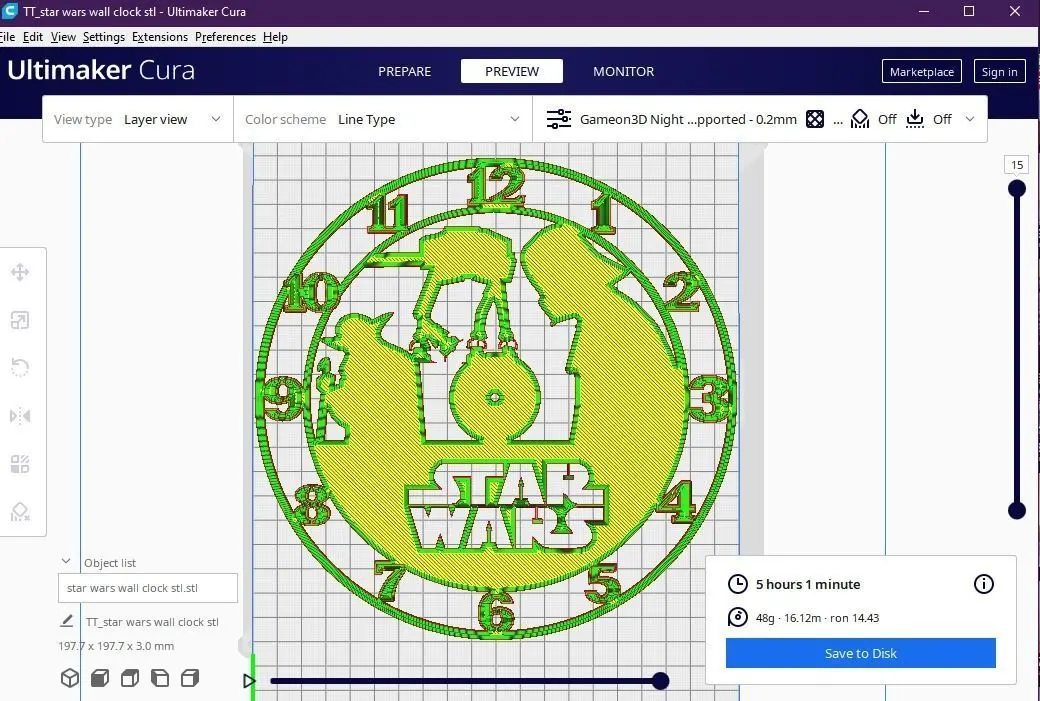Click the support icon showing Off
Viewport: 1040px width, 701px height.
click(860, 119)
